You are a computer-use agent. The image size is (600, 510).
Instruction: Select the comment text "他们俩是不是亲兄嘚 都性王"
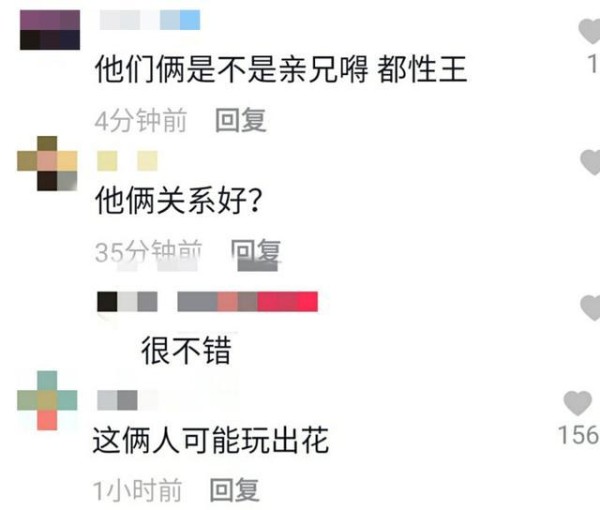pyautogui.click(x=281, y=69)
